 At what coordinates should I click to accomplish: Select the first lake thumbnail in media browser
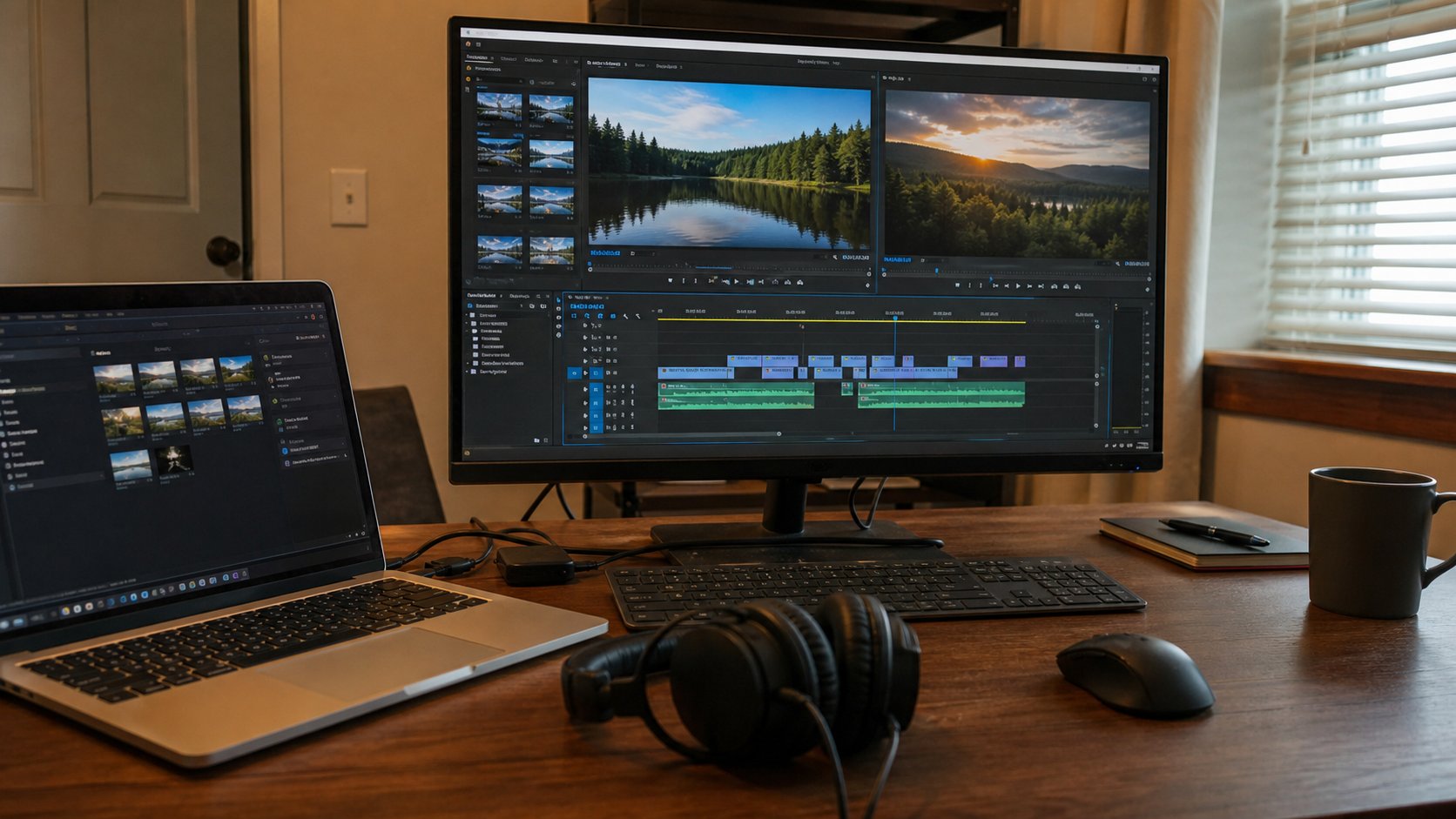tap(499, 107)
